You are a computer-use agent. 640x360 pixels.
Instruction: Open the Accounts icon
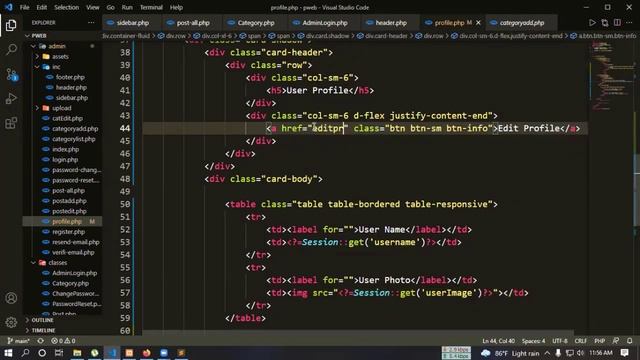coord(11,298)
